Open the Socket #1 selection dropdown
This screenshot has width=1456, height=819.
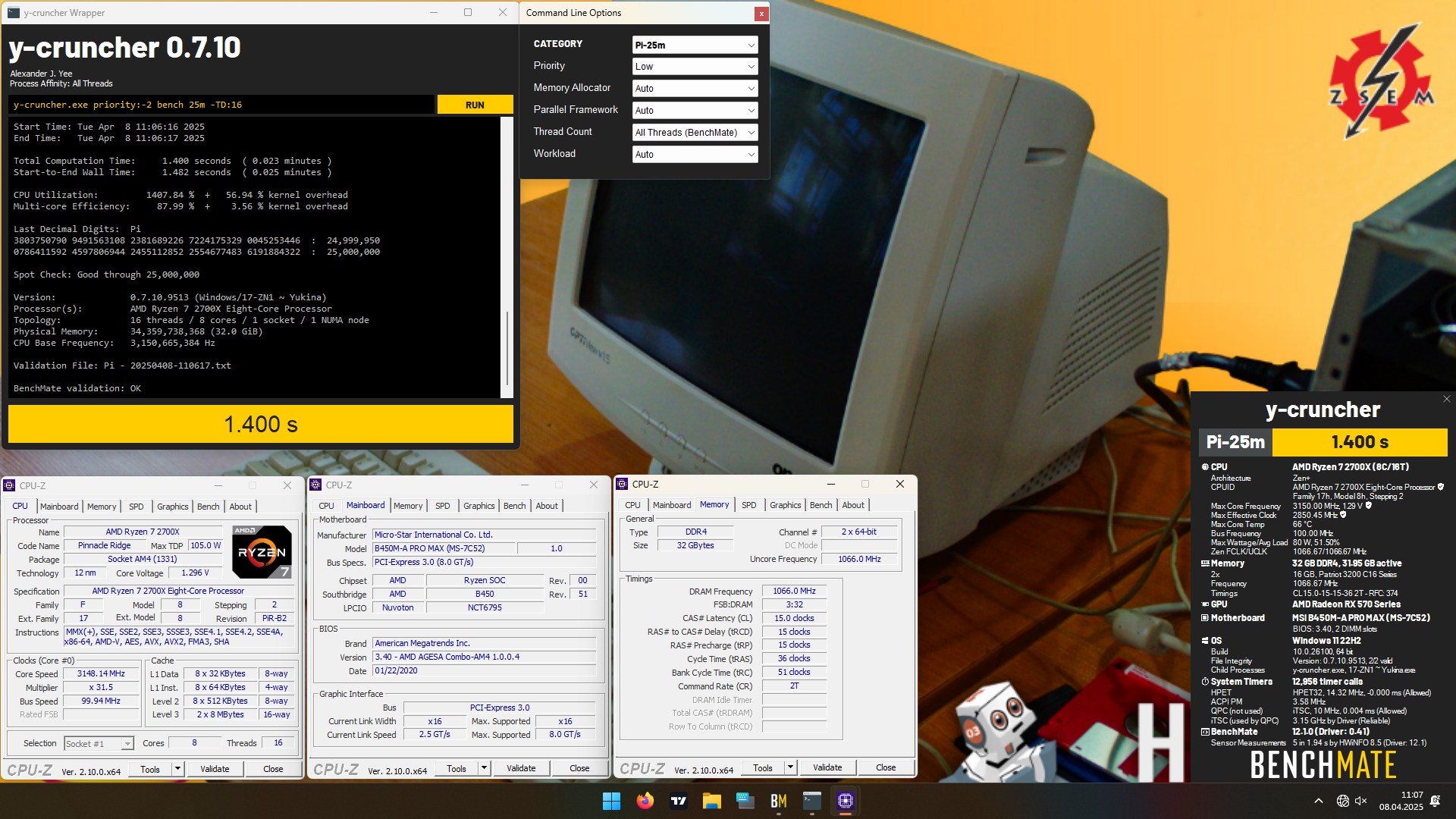click(x=99, y=744)
